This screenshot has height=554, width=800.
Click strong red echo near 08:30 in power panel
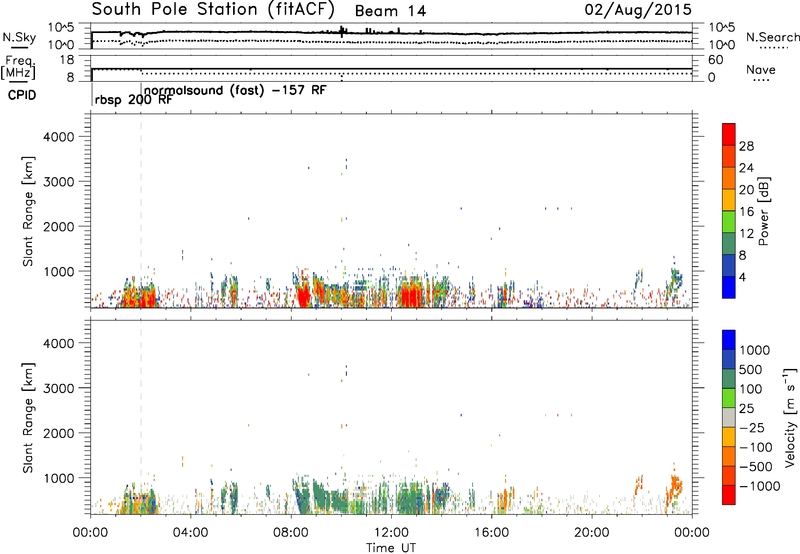coord(303,294)
